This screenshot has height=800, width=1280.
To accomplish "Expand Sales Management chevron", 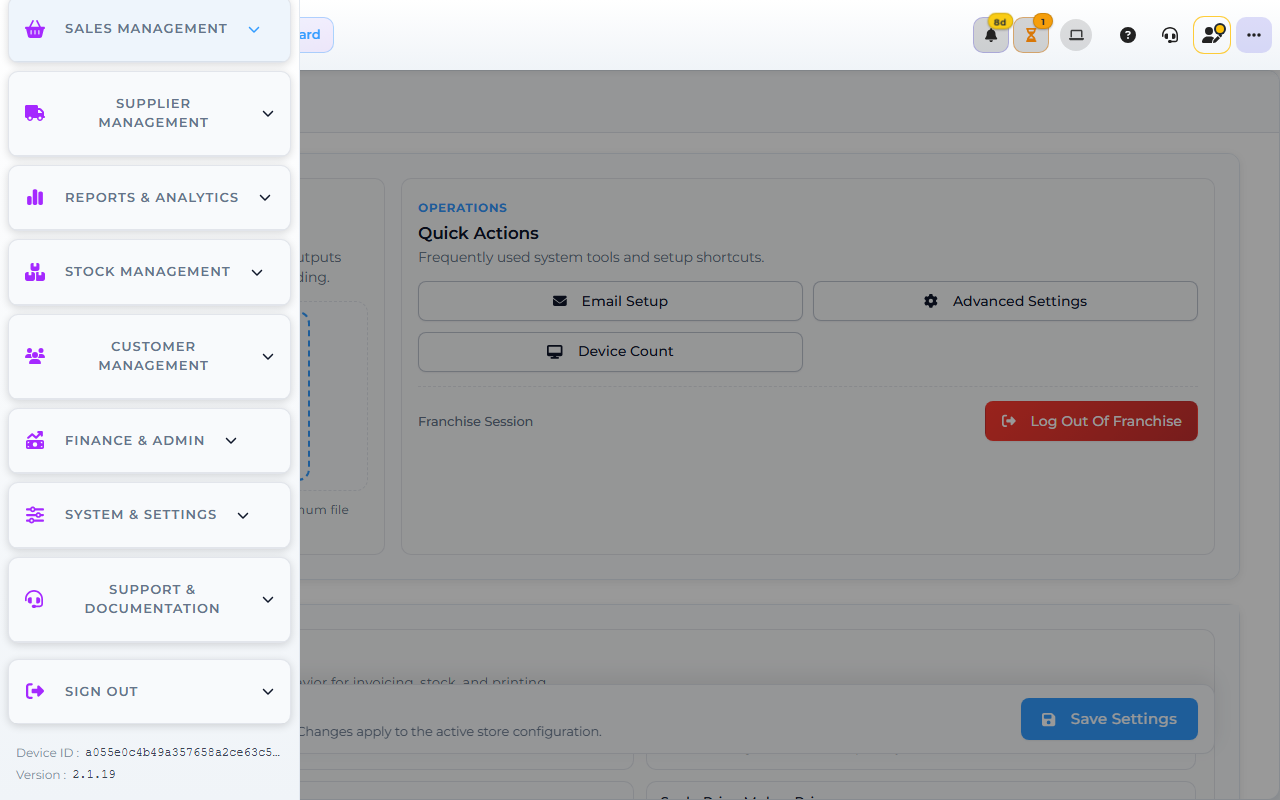I will [x=254, y=29].
